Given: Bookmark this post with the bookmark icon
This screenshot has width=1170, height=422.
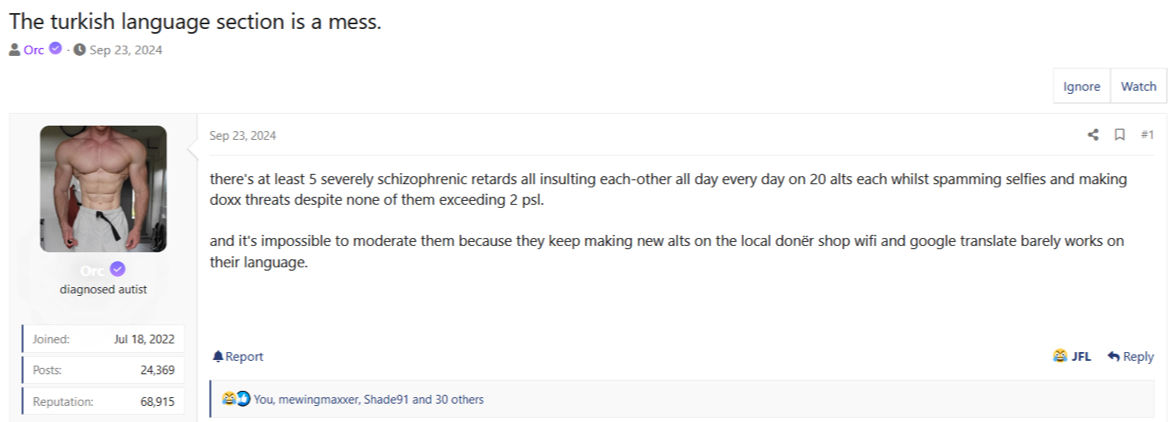Looking at the screenshot, I should pos(1120,135).
